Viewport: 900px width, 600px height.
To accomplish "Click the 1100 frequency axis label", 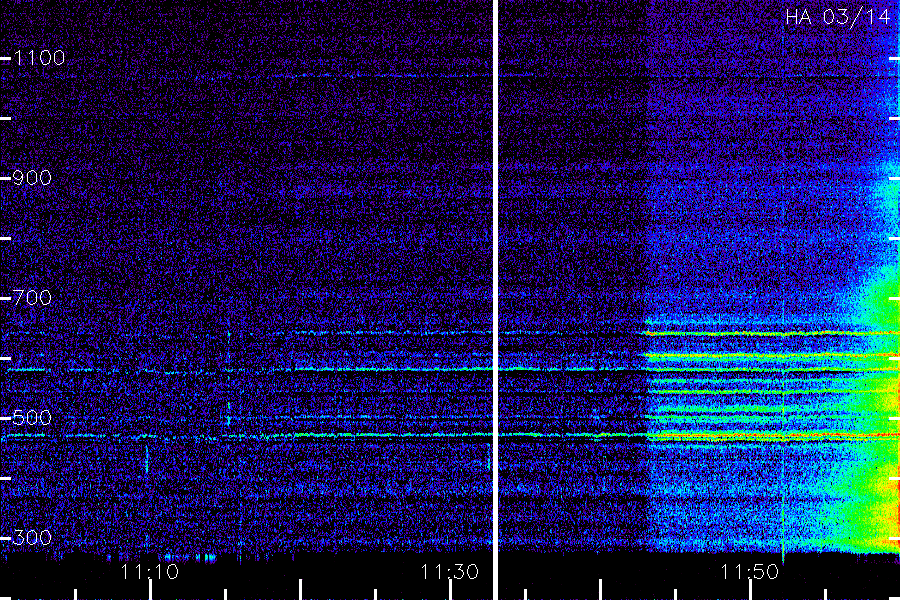I will 39,58.
